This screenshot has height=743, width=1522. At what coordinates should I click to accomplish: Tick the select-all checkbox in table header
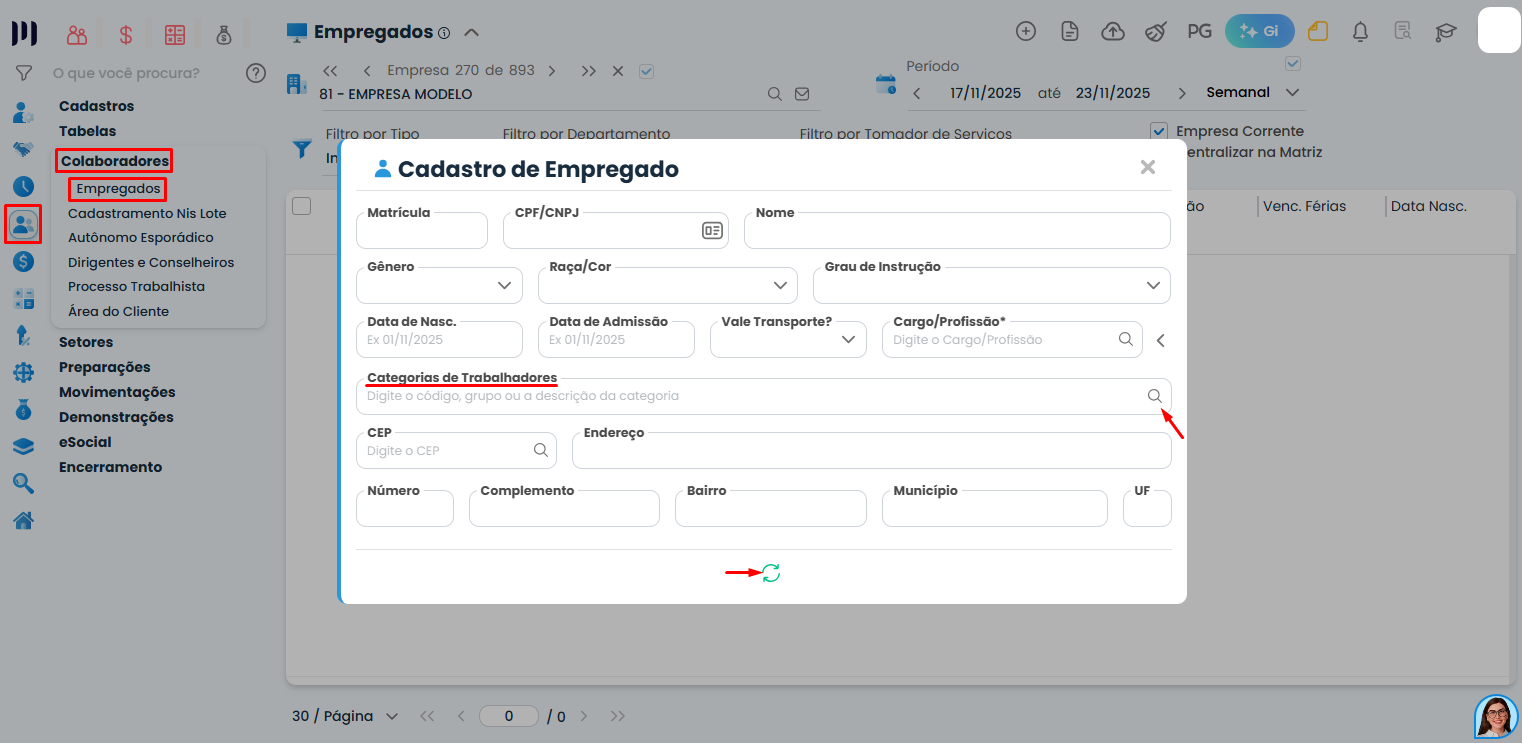[301, 206]
